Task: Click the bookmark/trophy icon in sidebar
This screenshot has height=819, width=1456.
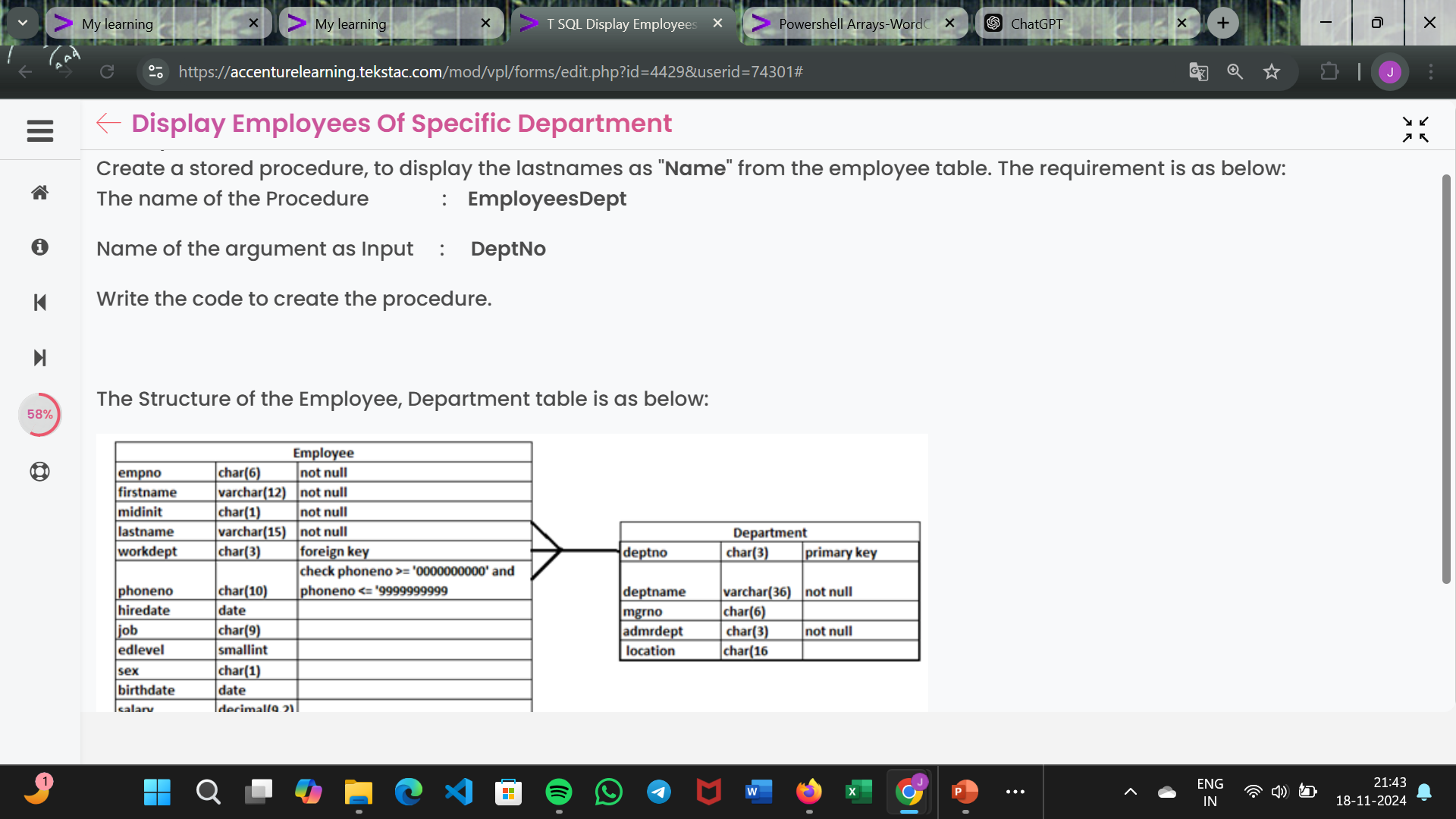Action: pyautogui.click(x=40, y=470)
